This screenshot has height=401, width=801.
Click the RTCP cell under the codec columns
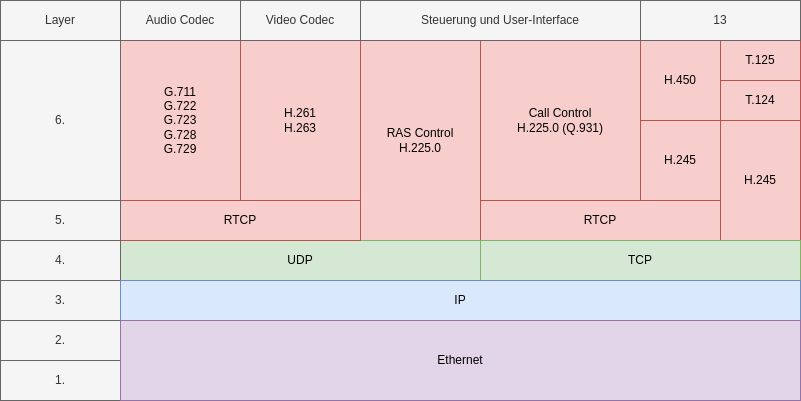(x=240, y=220)
